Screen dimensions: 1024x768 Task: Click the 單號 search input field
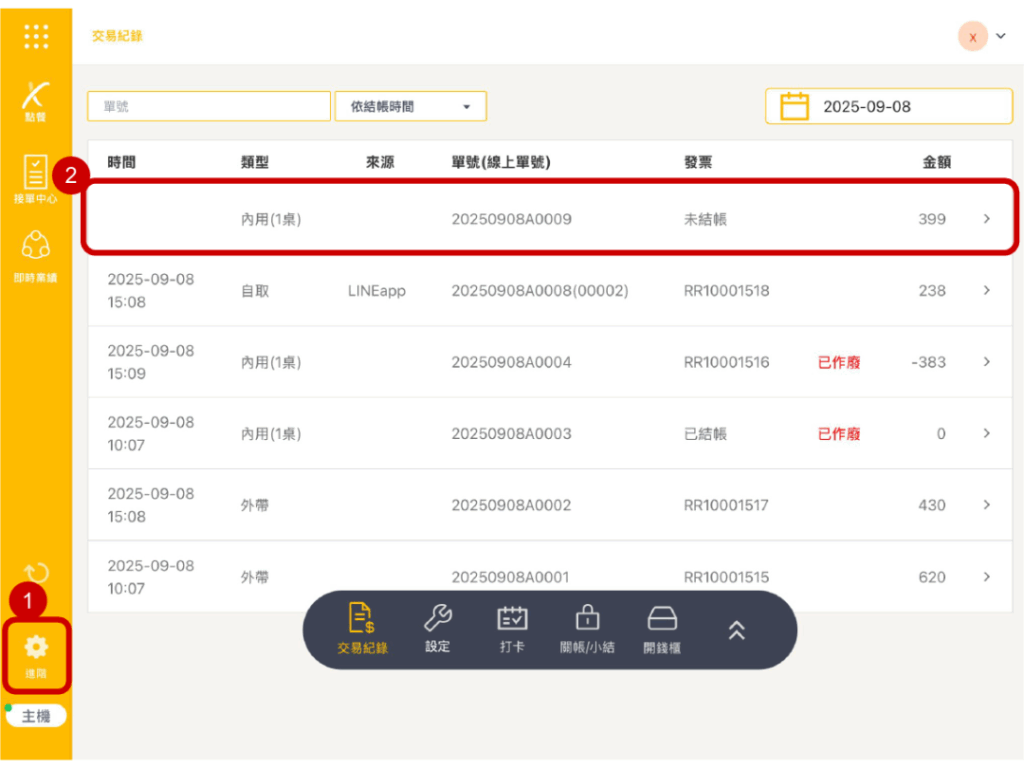pyautogui.click(x=208, y=106)
